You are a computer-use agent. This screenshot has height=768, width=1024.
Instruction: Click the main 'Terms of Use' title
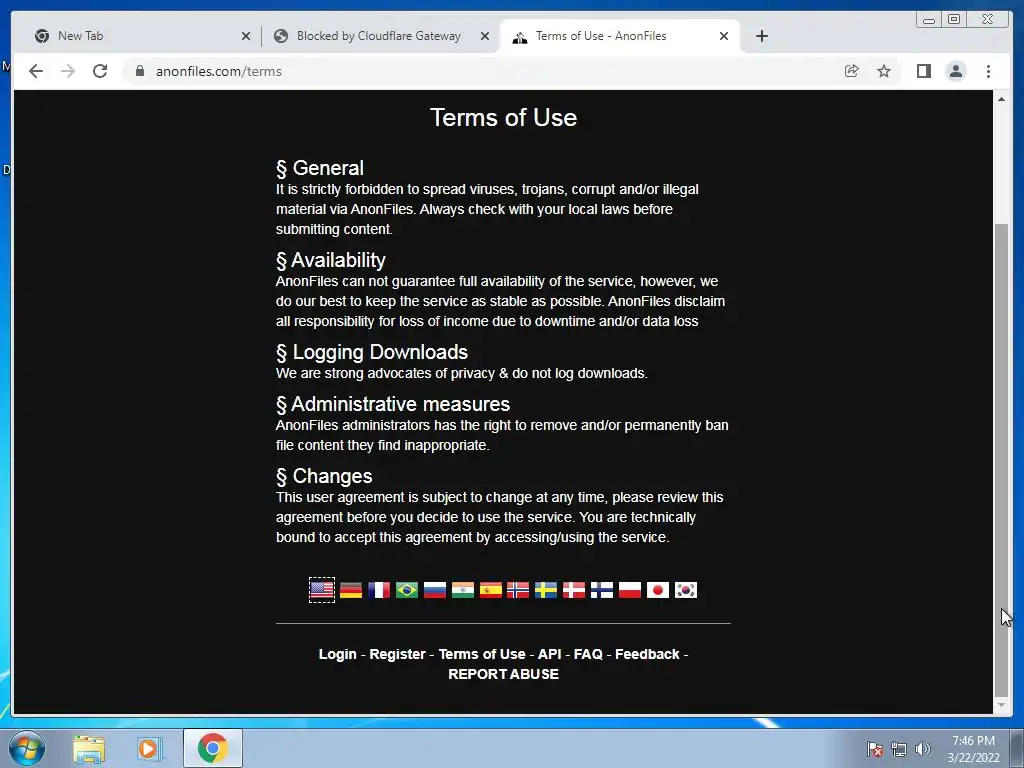[x=504, y=118]
